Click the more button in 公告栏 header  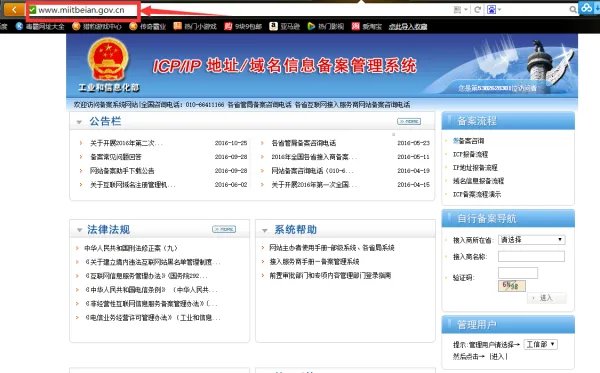tap(409, 121)
